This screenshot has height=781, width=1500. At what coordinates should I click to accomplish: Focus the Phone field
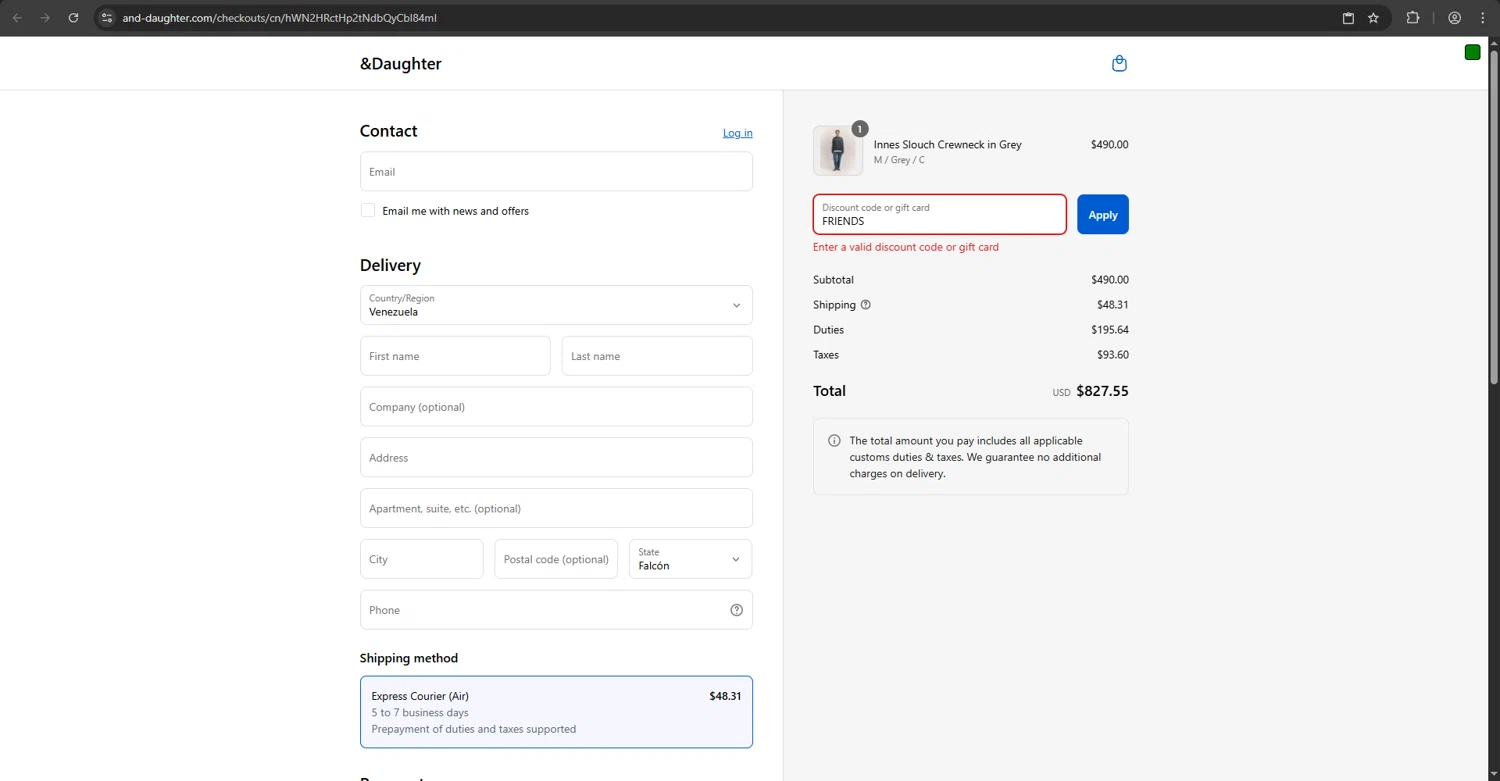click(556, 610)
